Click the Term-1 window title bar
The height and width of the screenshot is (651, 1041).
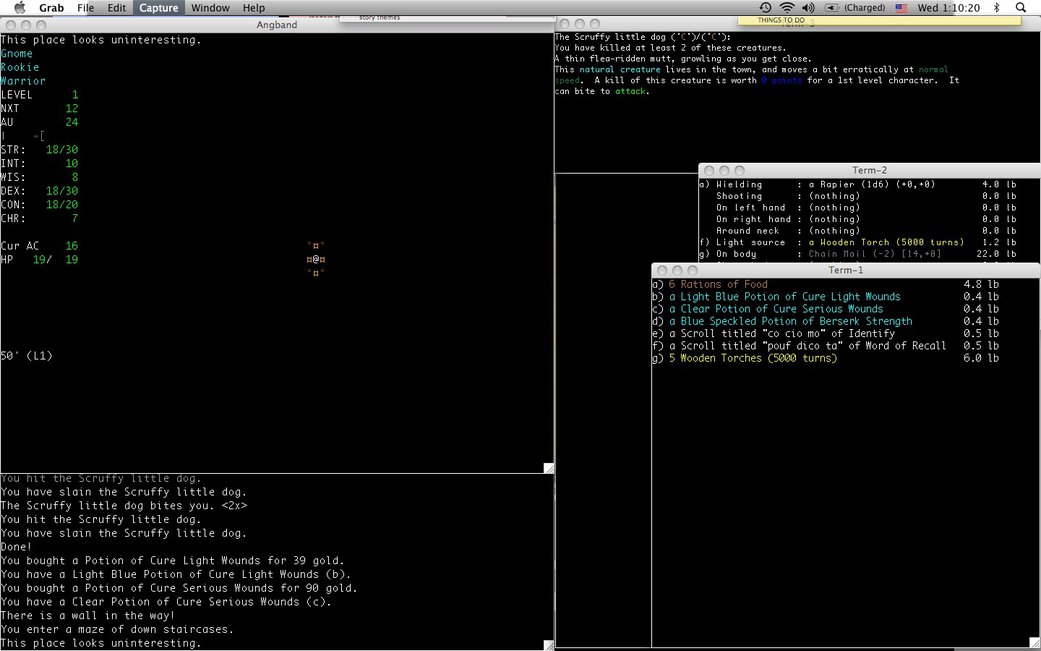pos(845,270)
